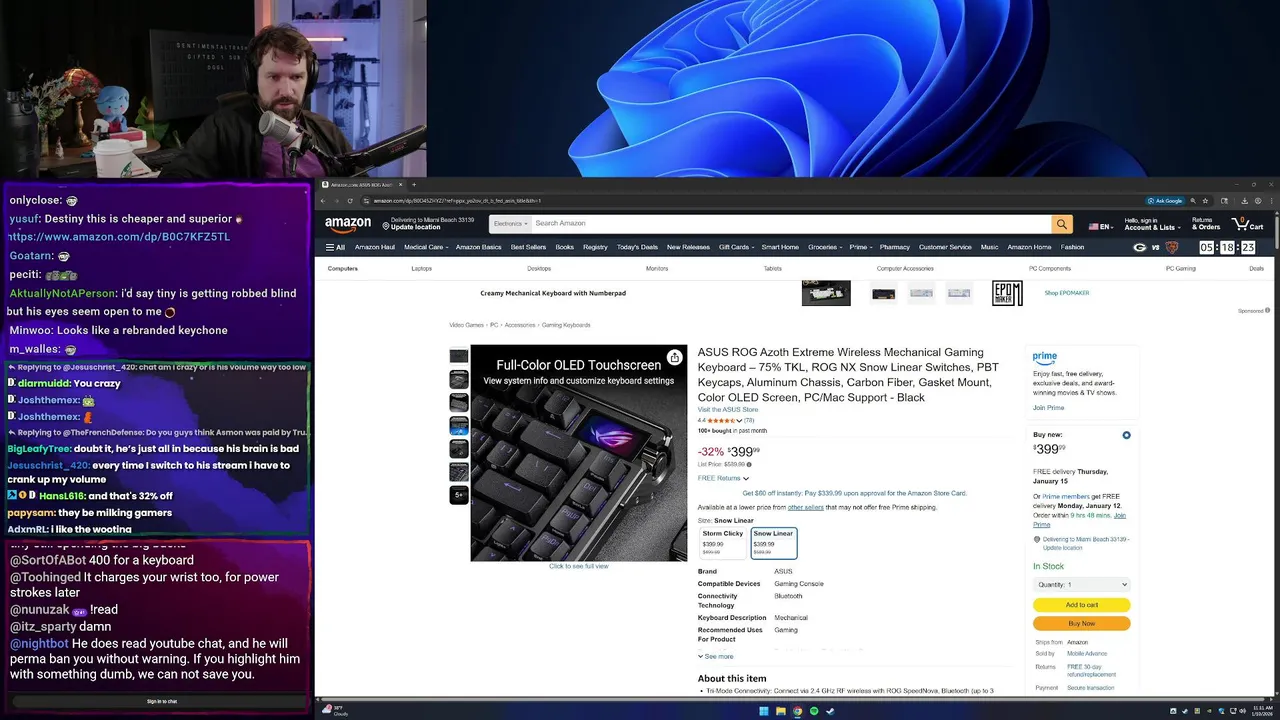The image size is (1280, 720).
Task: Open the weather widget in taskbar
Action: coord(334,710)
